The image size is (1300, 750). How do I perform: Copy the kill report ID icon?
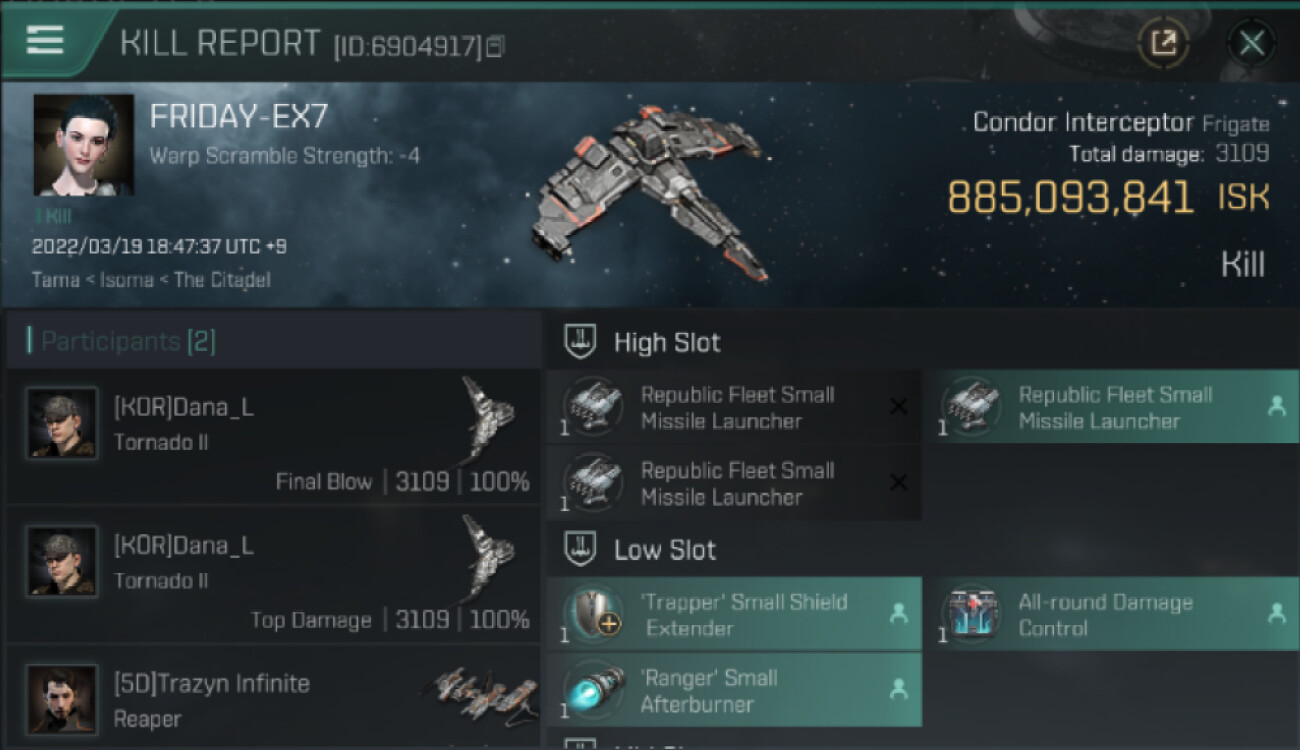tap(495, 46)
